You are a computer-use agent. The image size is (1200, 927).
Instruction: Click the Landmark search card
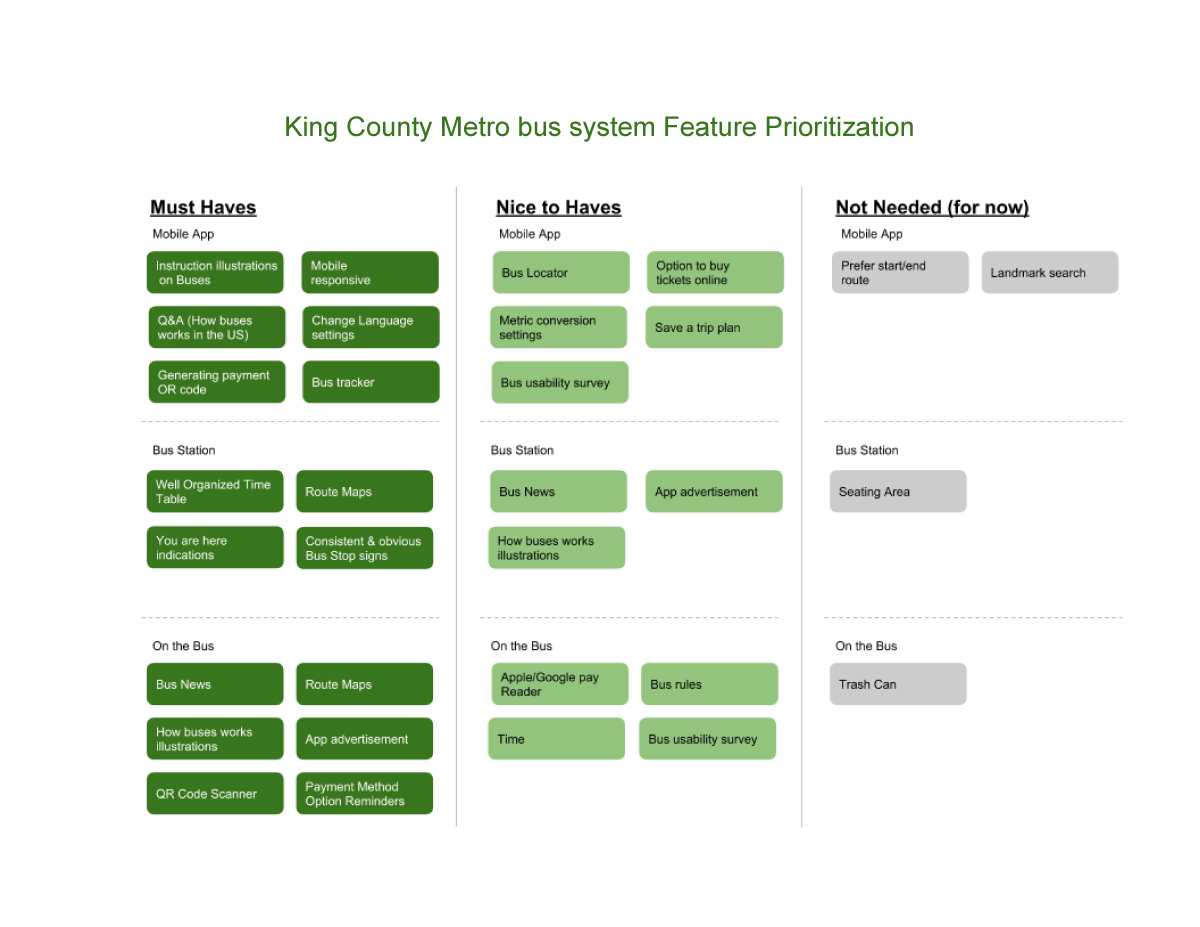tap(1050, 272)
